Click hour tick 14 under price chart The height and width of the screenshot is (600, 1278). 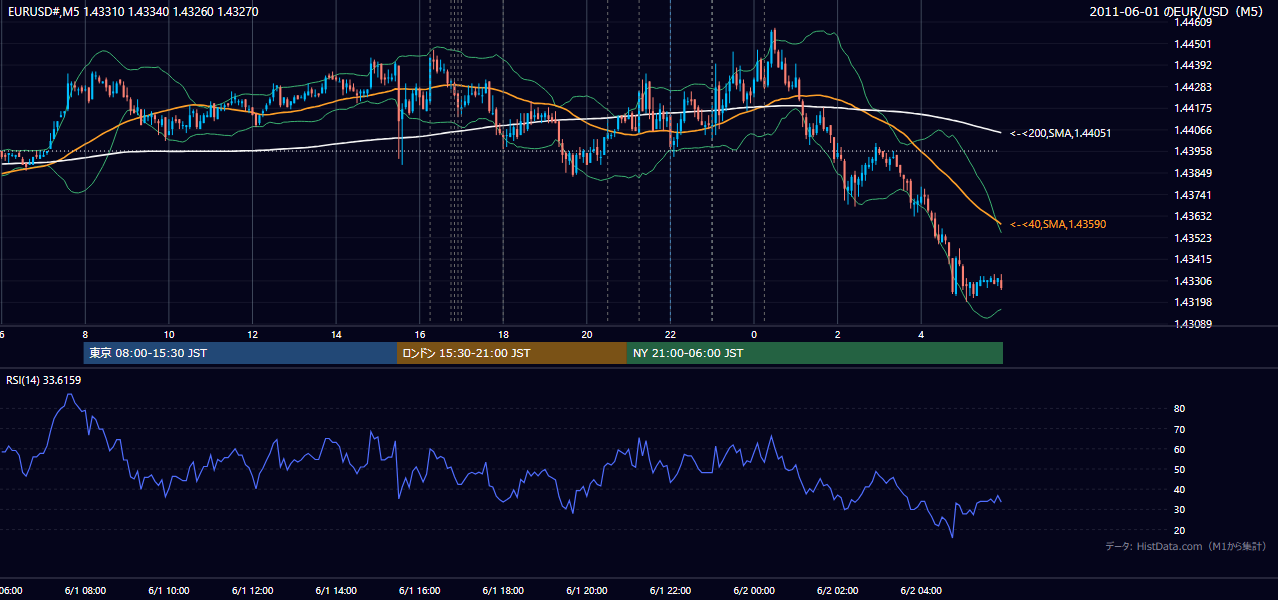(337, 334)
